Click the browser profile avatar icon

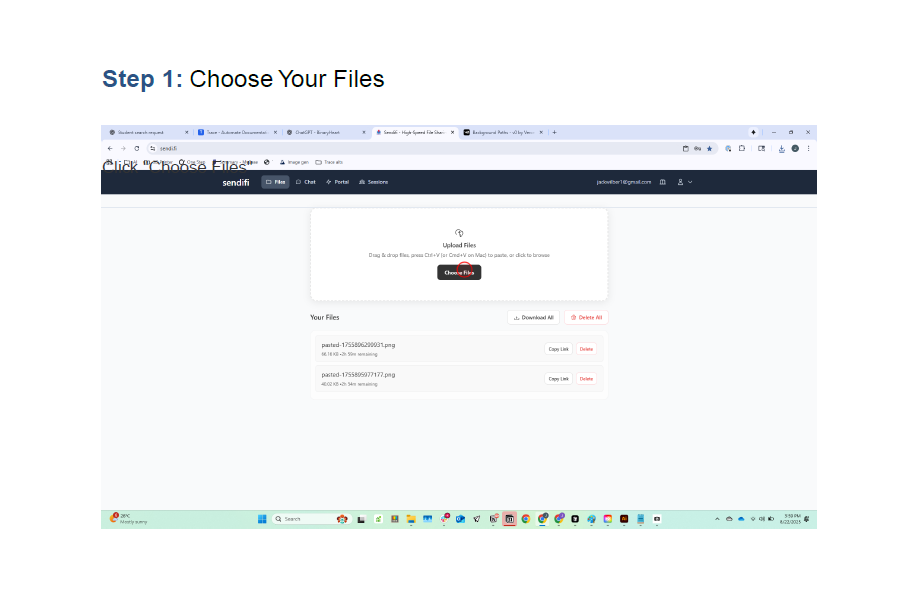pyautogui.click(x=795, y=148)
